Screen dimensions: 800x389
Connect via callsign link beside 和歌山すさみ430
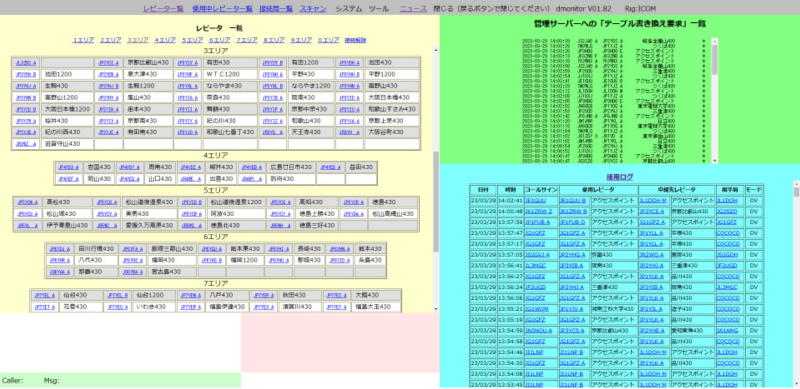349,109
